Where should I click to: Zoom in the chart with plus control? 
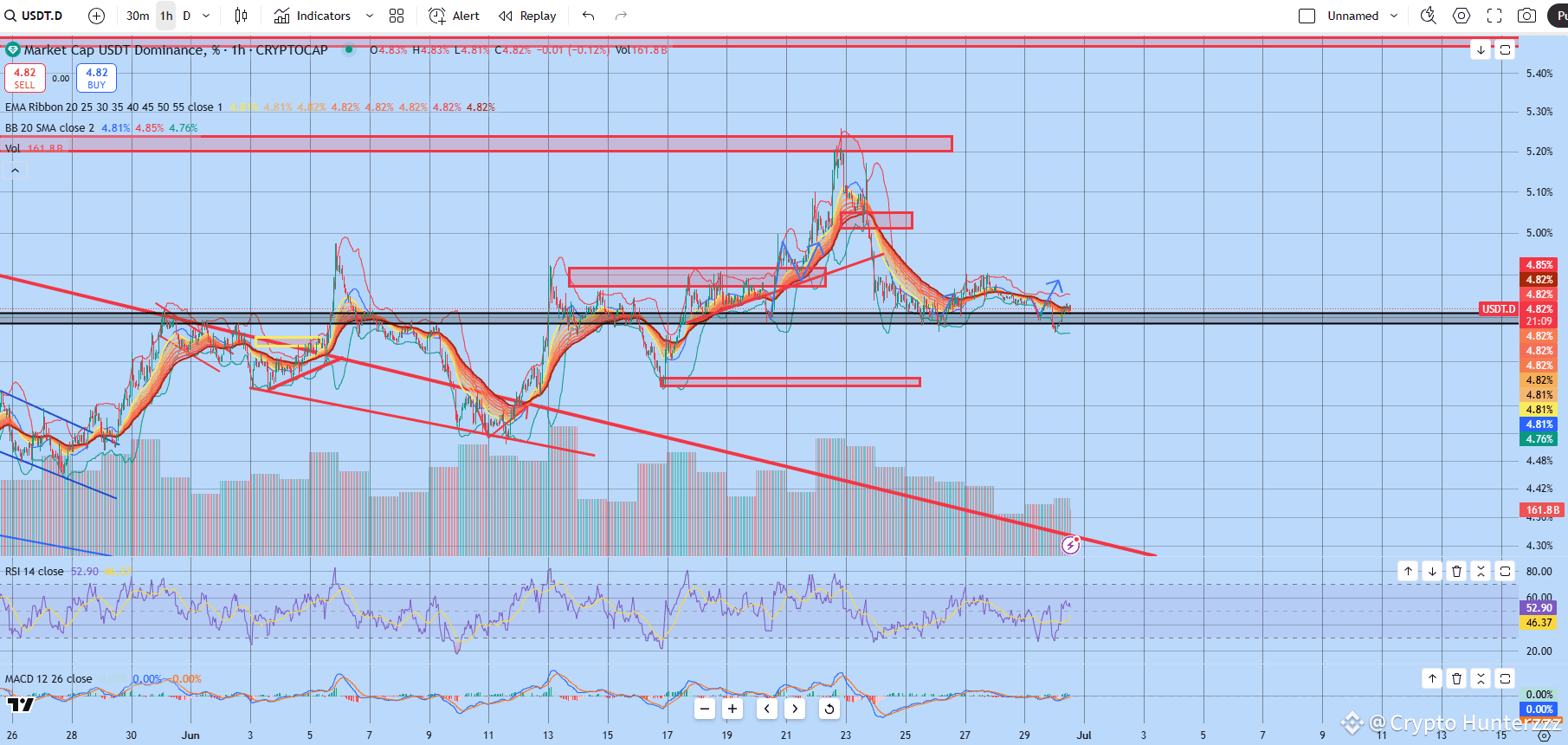point(732,709)
